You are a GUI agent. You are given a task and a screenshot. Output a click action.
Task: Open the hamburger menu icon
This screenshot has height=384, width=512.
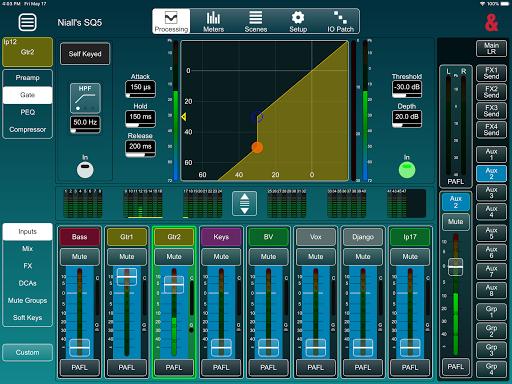pyautogui.click(x=27, y=22)
